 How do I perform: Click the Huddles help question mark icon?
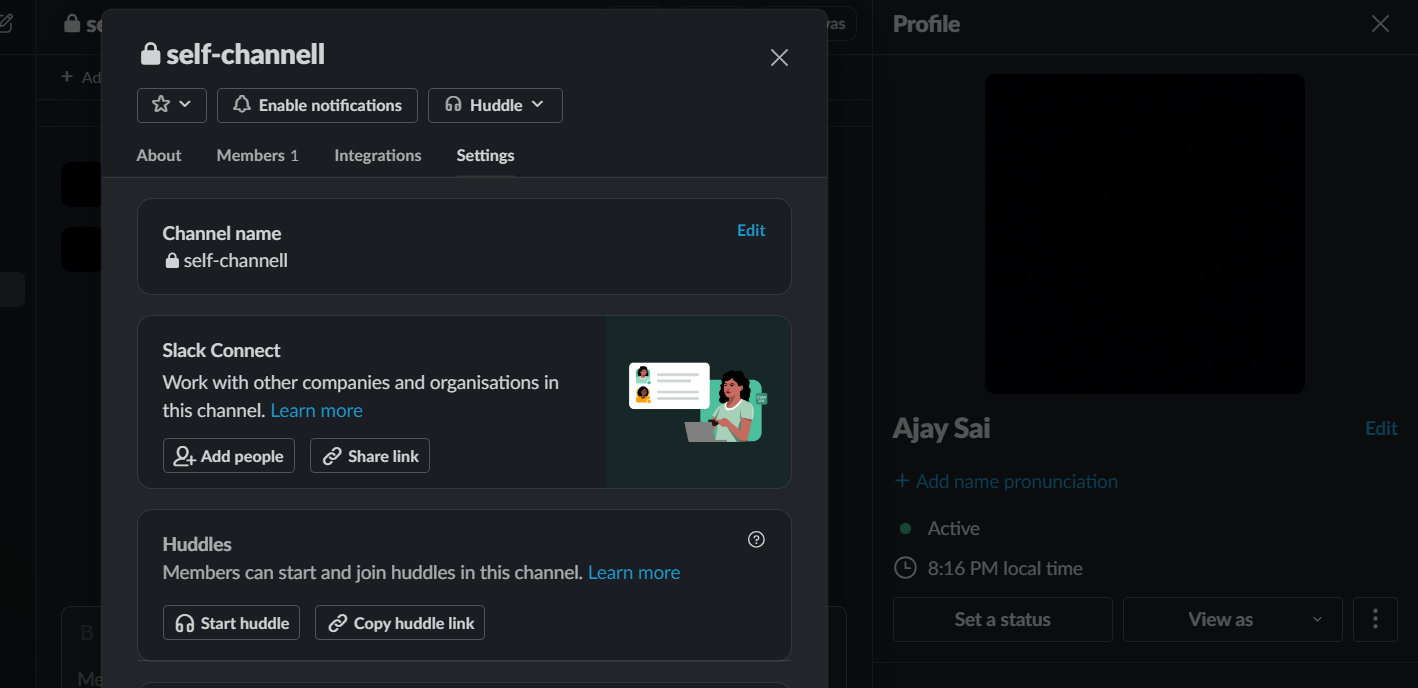click(x=756, y=540)
